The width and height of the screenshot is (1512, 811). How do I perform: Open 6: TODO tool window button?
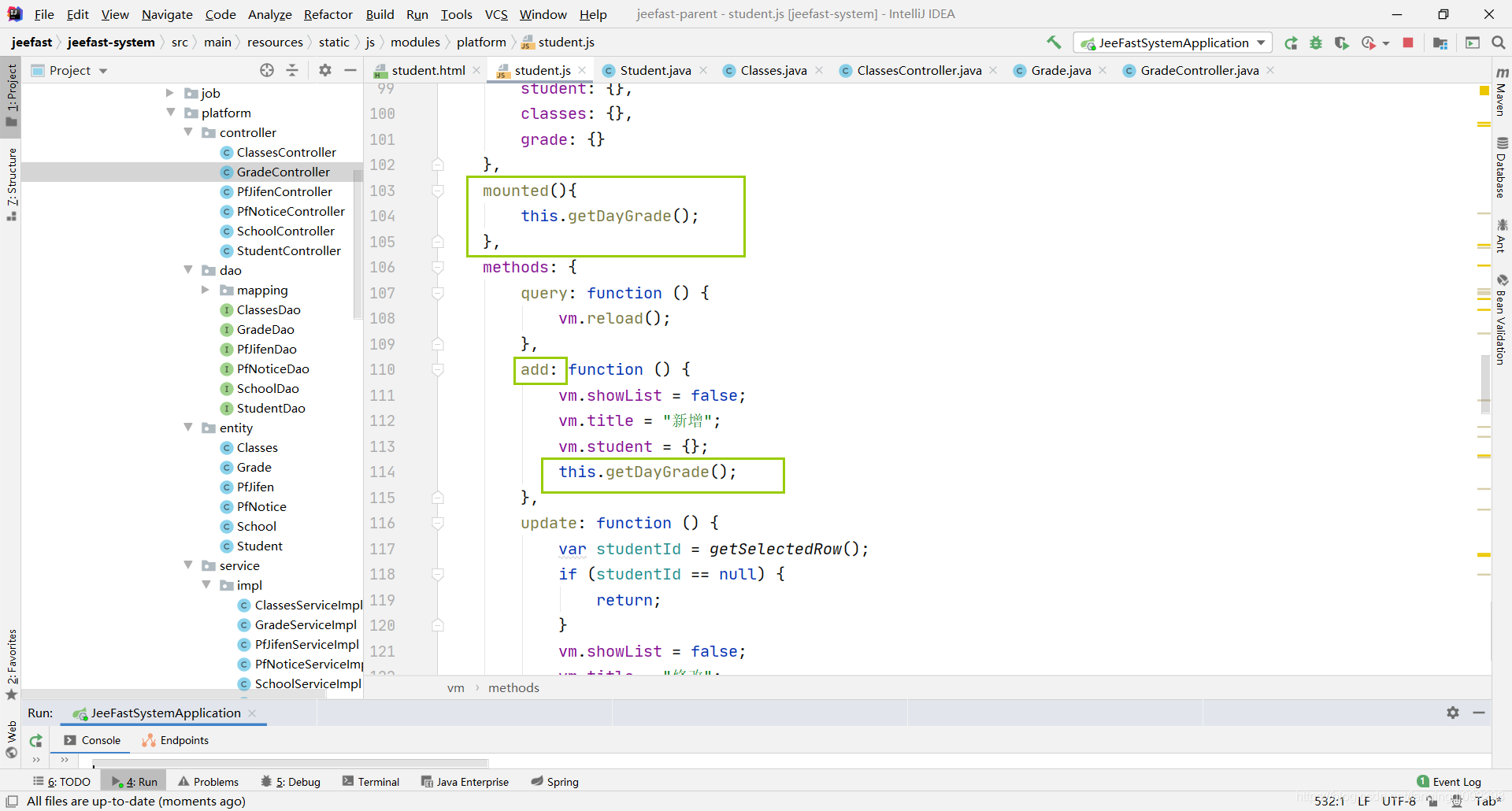(61, 782)
